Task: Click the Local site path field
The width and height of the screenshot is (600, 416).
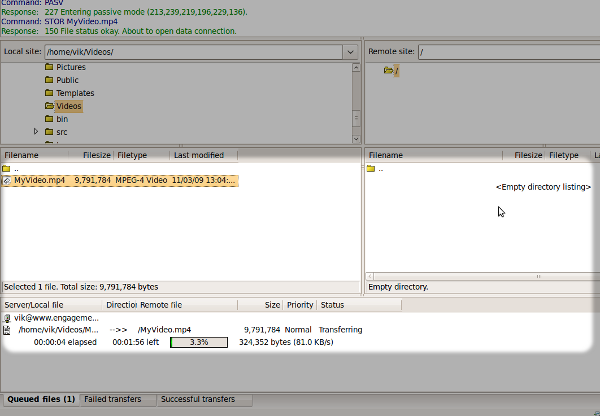Action: pos(194,52)
